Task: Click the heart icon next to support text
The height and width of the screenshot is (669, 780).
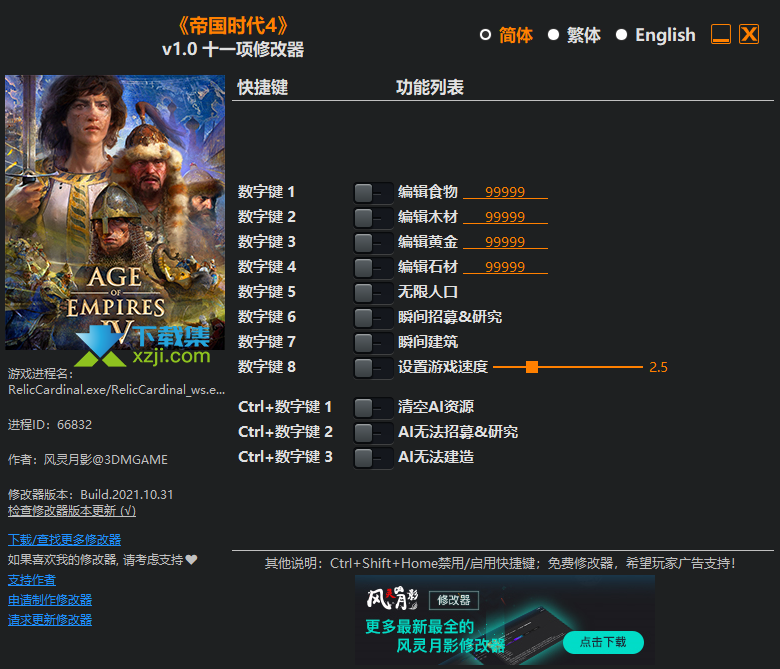Action: pyautogui.click(x=192, y=560)
